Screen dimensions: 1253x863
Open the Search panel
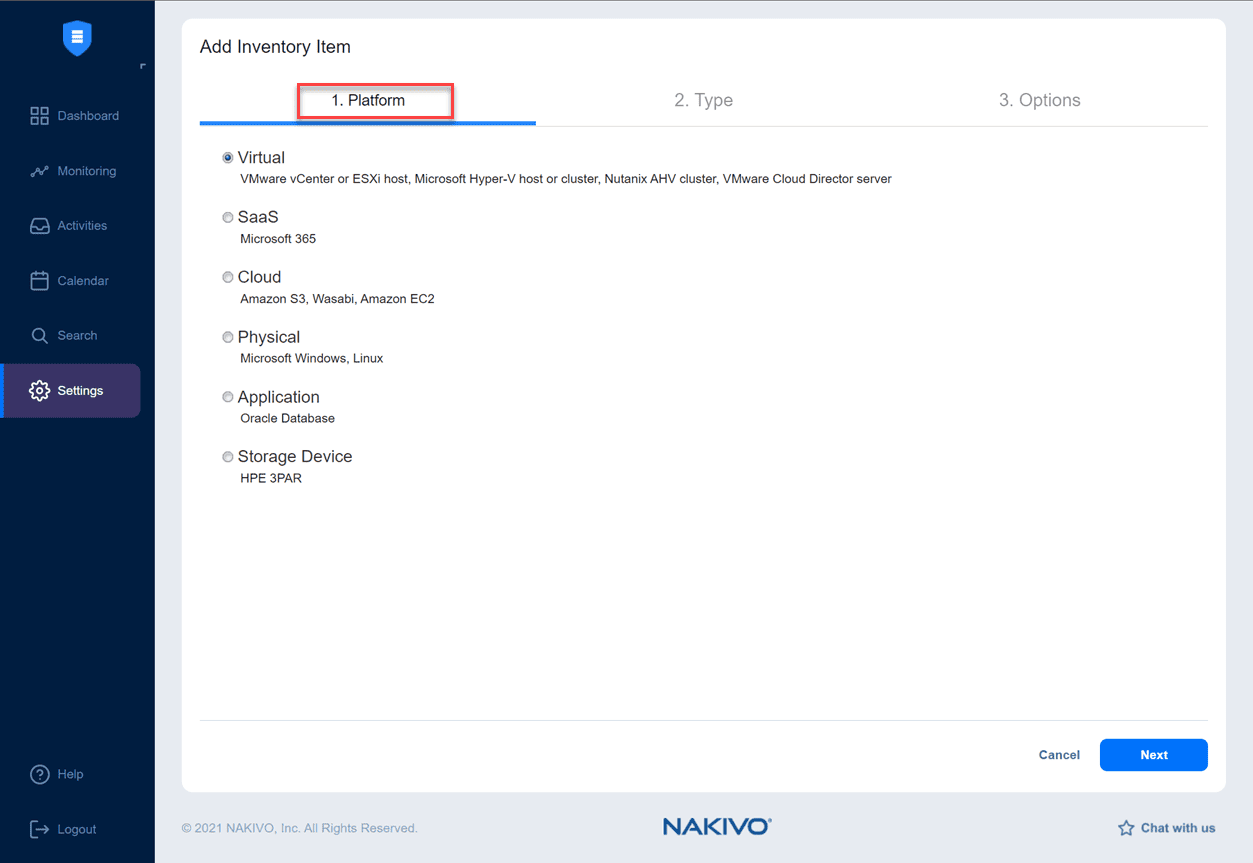click(x=75, y=335)
